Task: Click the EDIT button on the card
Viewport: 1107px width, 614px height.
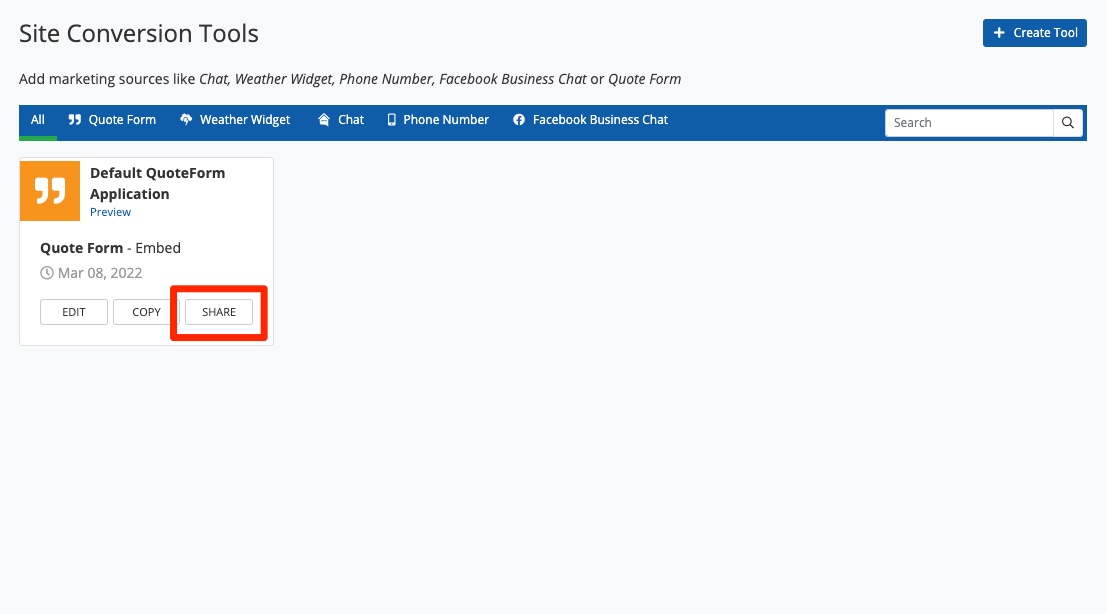Action: (x=74, y=312)
